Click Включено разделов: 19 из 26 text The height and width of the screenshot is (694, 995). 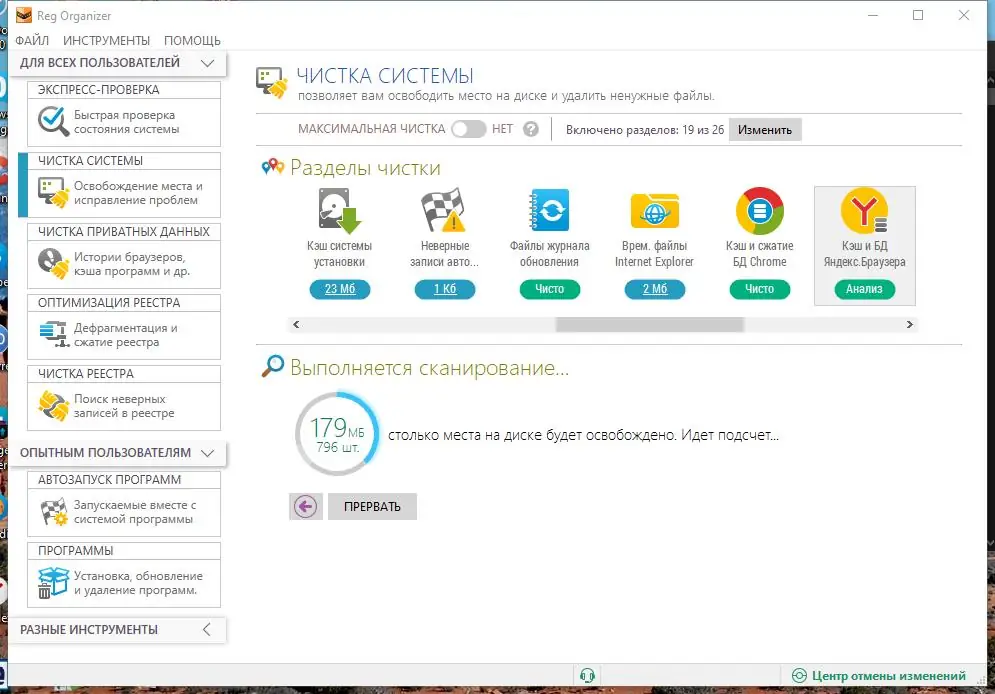coord(645,129)
